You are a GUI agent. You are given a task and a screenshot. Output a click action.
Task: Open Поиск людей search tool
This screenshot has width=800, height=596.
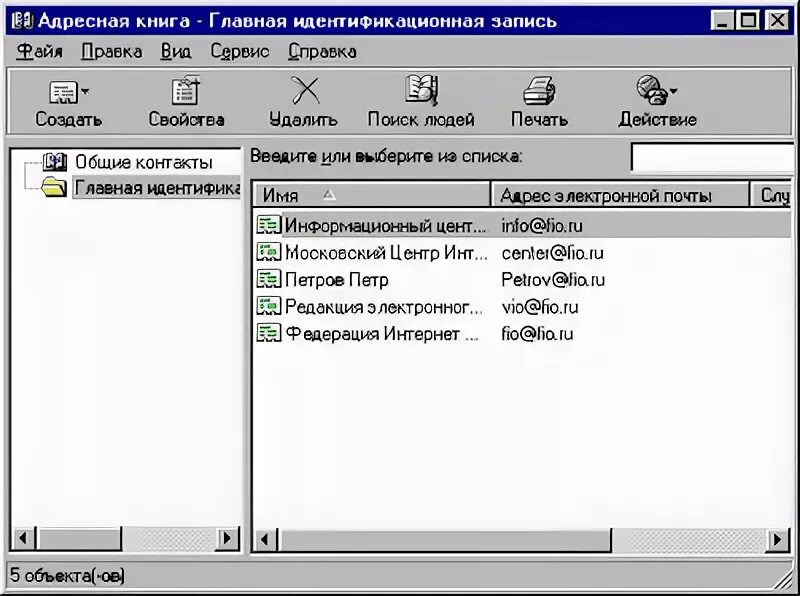click(421, 104)
